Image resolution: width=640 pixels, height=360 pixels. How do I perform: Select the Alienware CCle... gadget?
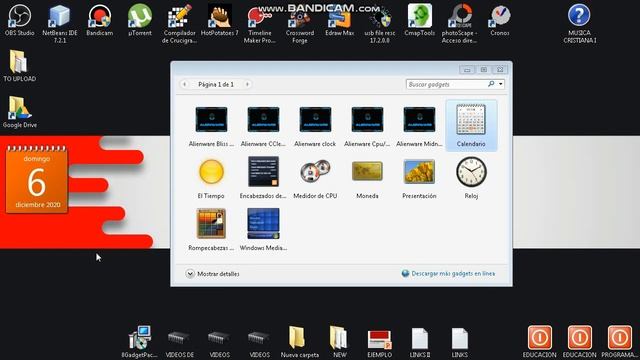click(263, 126)
